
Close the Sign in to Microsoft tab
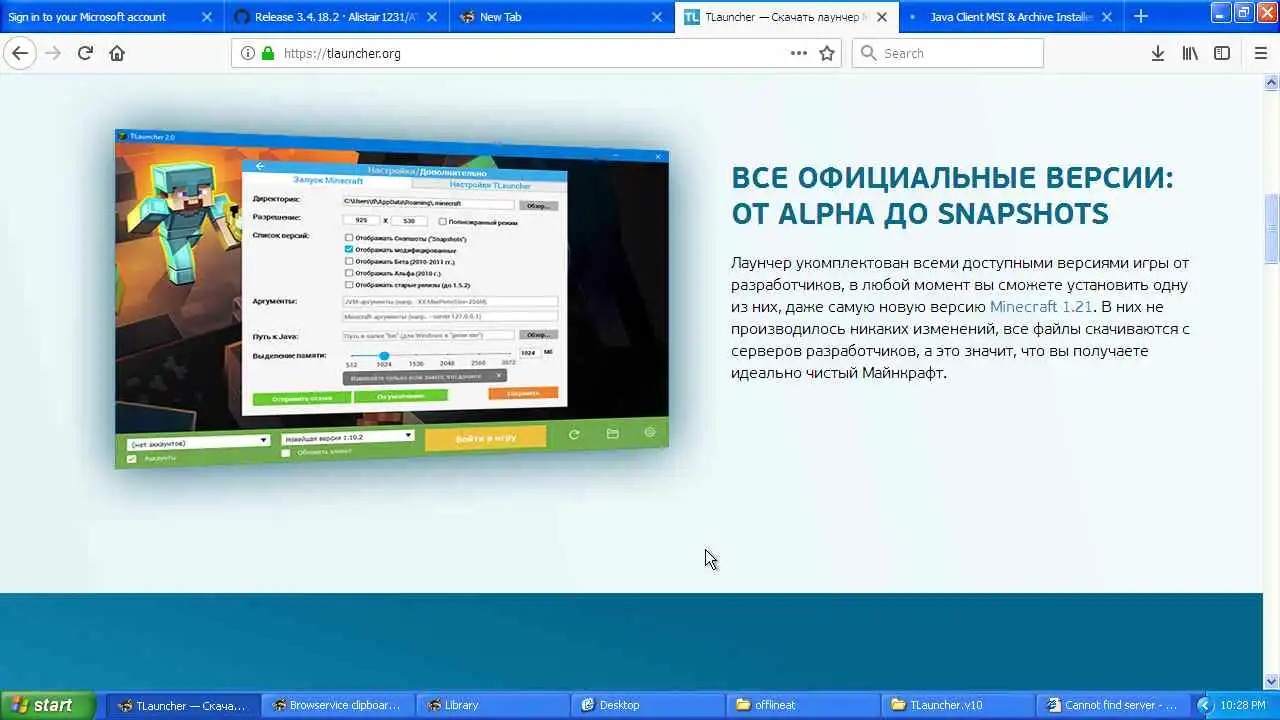(207, 16)
